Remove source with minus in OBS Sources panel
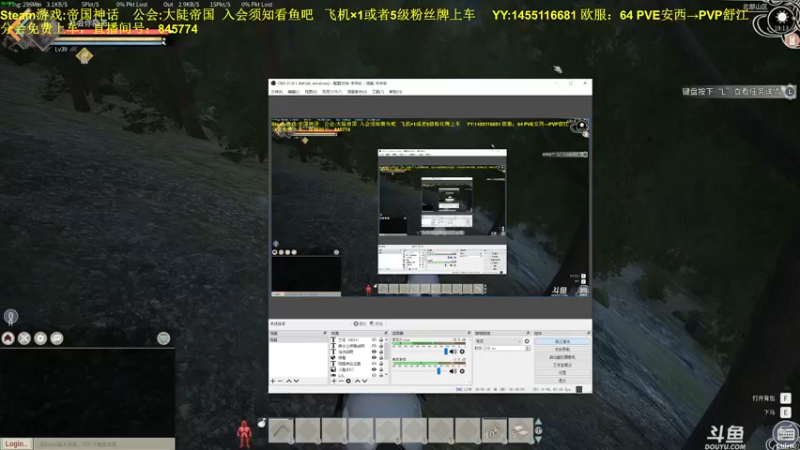 click(x=341, y=381)
